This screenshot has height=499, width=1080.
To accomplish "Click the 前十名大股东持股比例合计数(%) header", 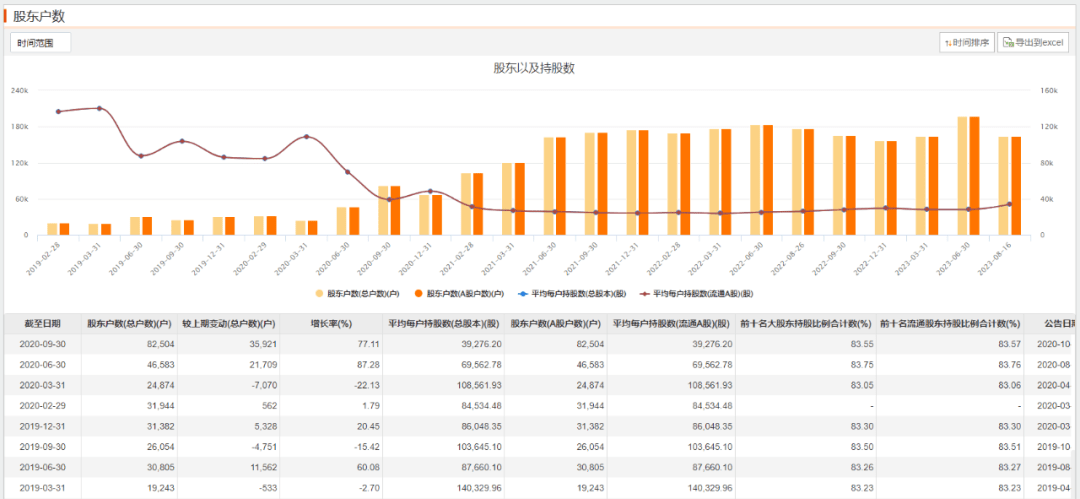I will [x=803, y=324].
